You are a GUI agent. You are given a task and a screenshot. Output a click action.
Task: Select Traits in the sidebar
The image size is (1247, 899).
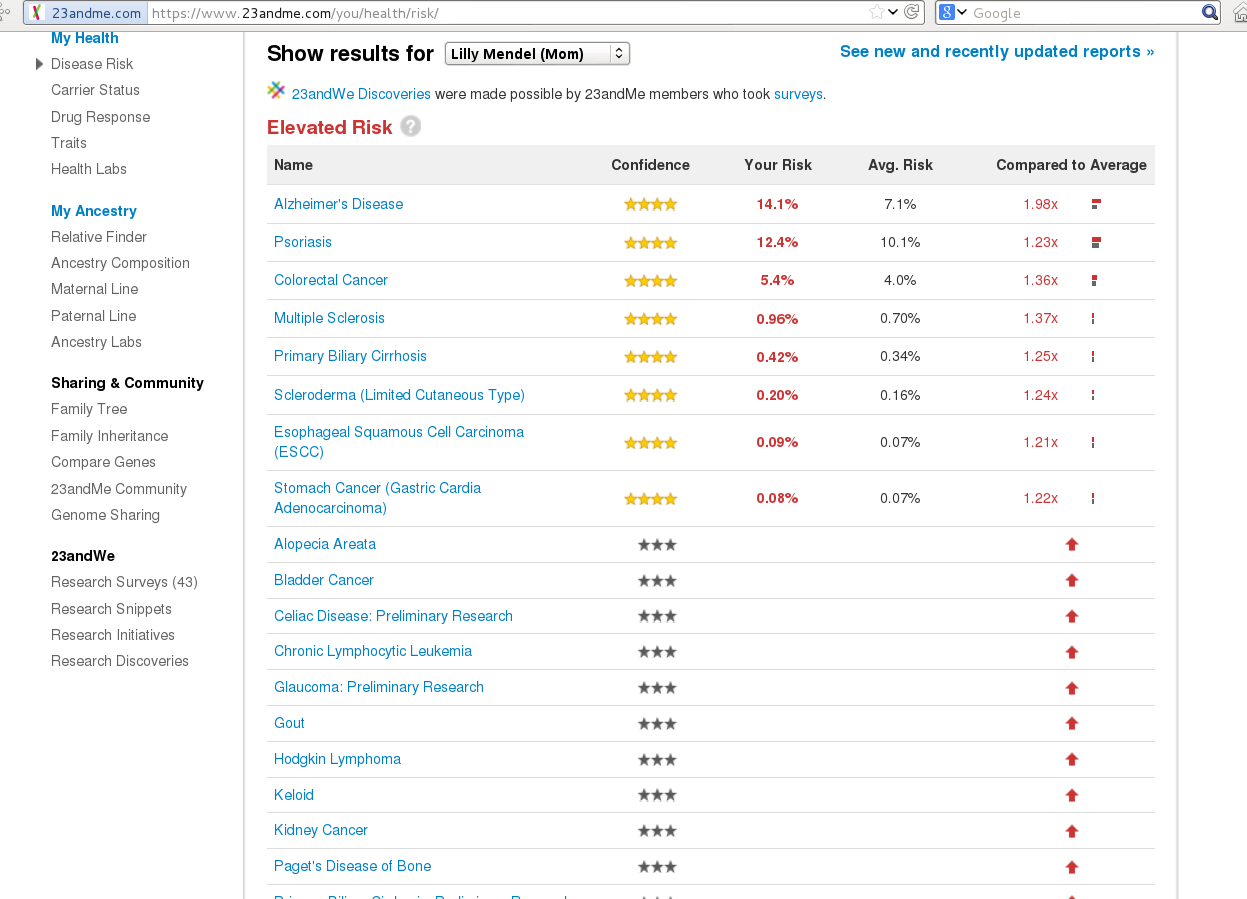[69, 143]
